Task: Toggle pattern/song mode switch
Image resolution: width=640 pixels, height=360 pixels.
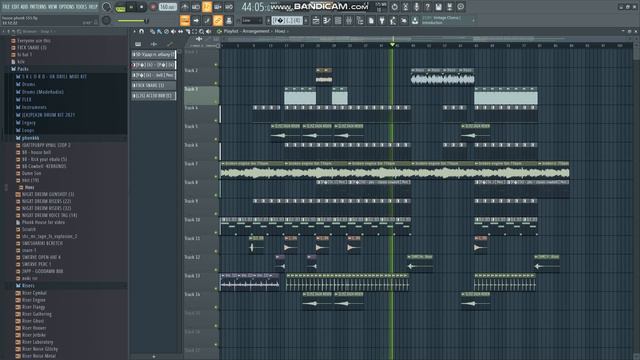Action: tap(120, 8)
